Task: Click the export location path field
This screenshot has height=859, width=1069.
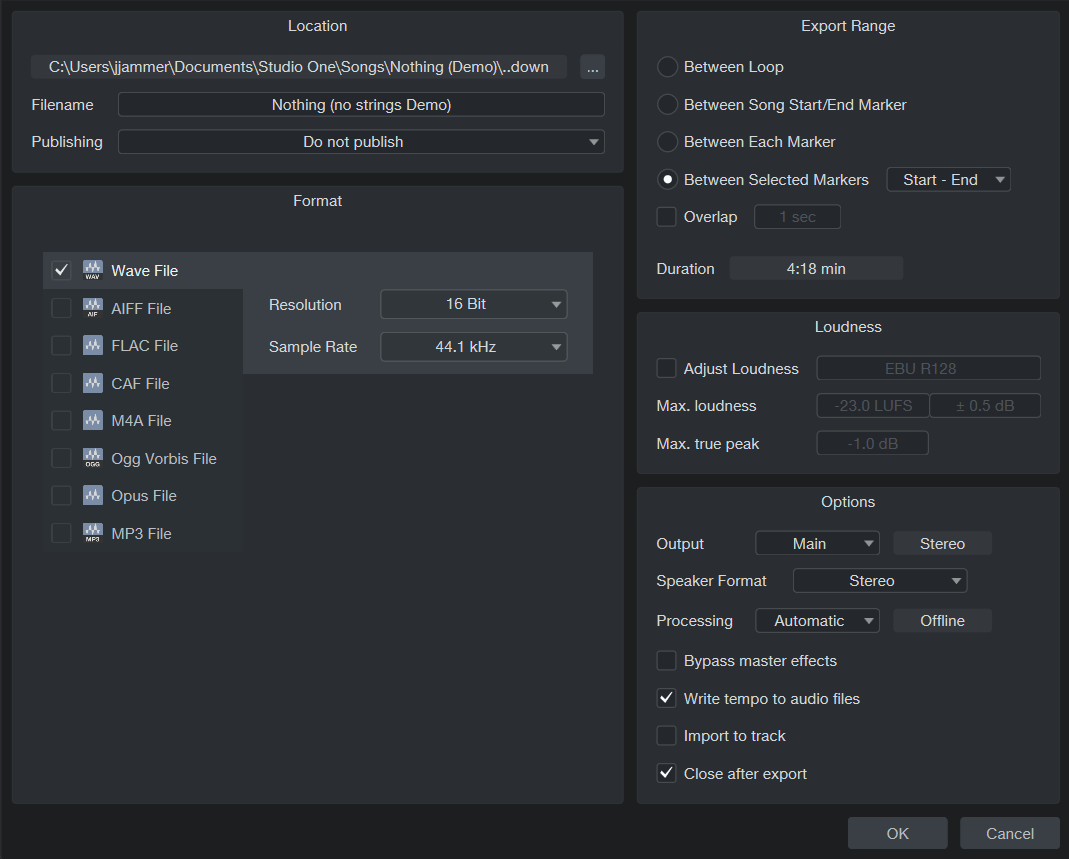Action: click(299, 67)
